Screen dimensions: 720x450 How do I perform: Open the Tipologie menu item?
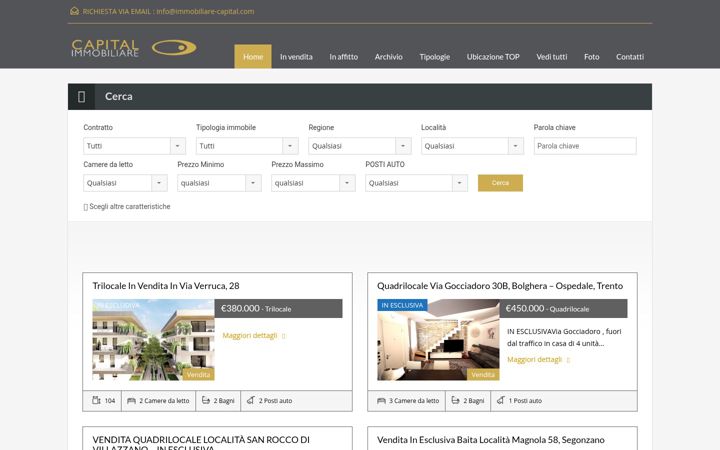(434, 56)
